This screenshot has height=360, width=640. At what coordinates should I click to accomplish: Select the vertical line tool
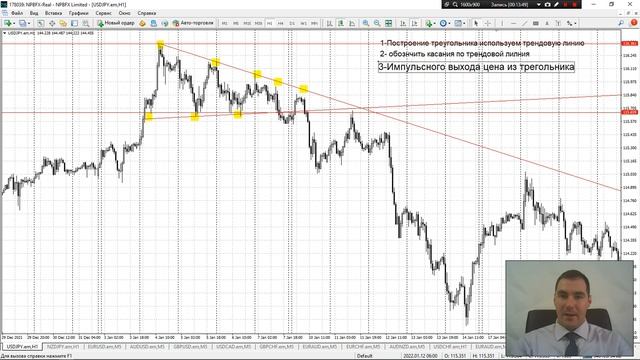click(x=502, y=23)
